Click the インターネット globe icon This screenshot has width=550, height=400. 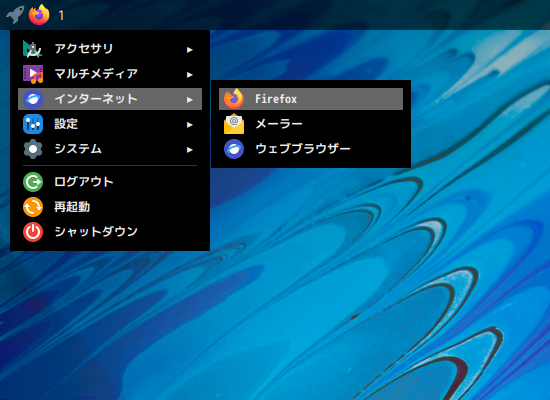tap(33, 99)
